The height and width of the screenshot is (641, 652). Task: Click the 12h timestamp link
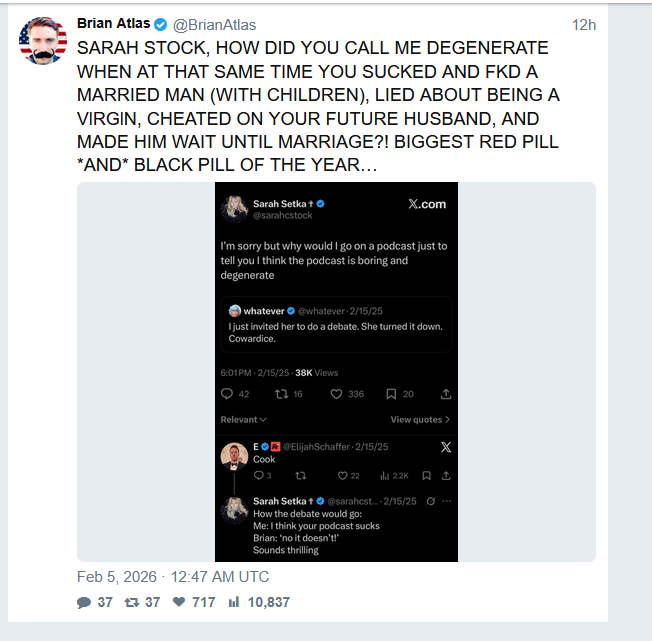[583, 24]
